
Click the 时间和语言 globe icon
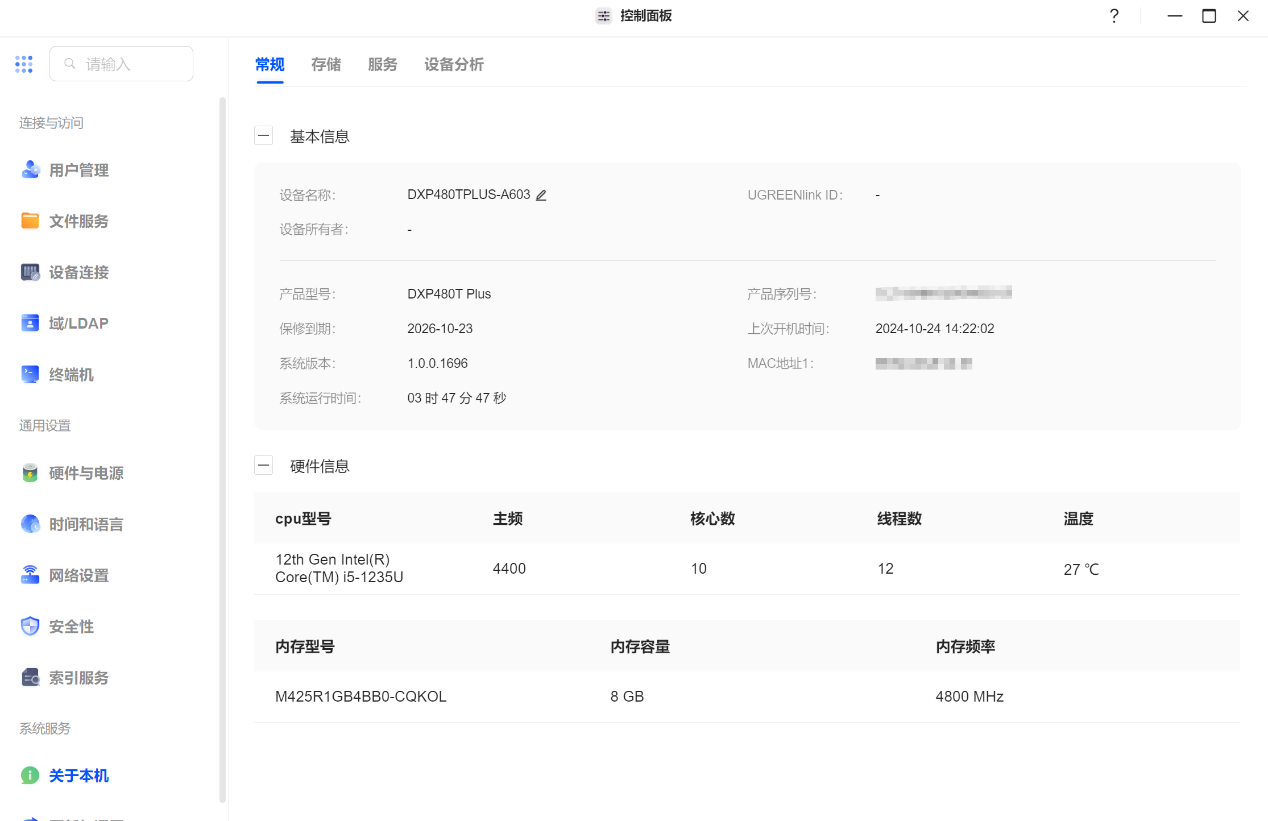(x=30, y=524)
